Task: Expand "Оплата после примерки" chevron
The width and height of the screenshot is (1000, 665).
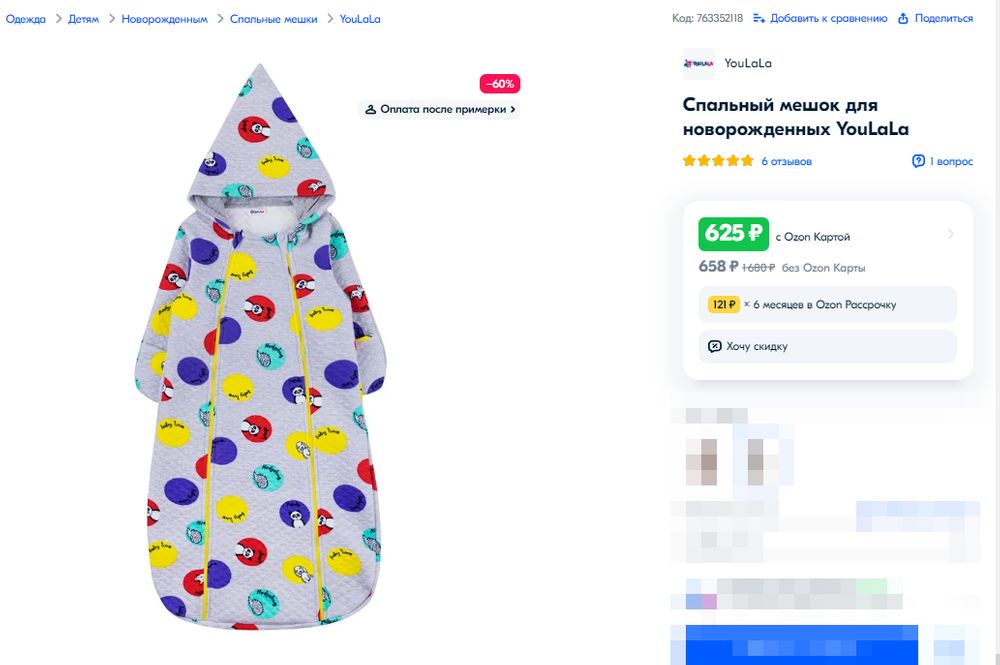Action: [x=513, y=109]
